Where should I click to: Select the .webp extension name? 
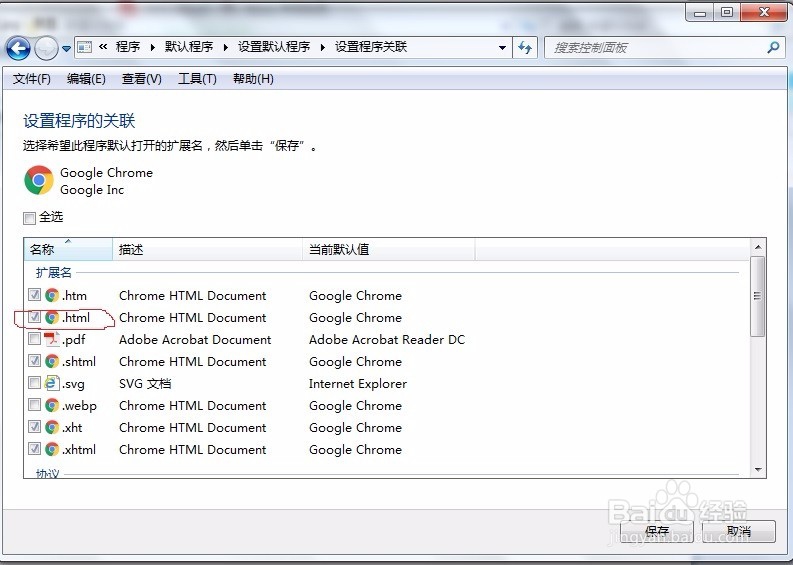coord(79,406)
